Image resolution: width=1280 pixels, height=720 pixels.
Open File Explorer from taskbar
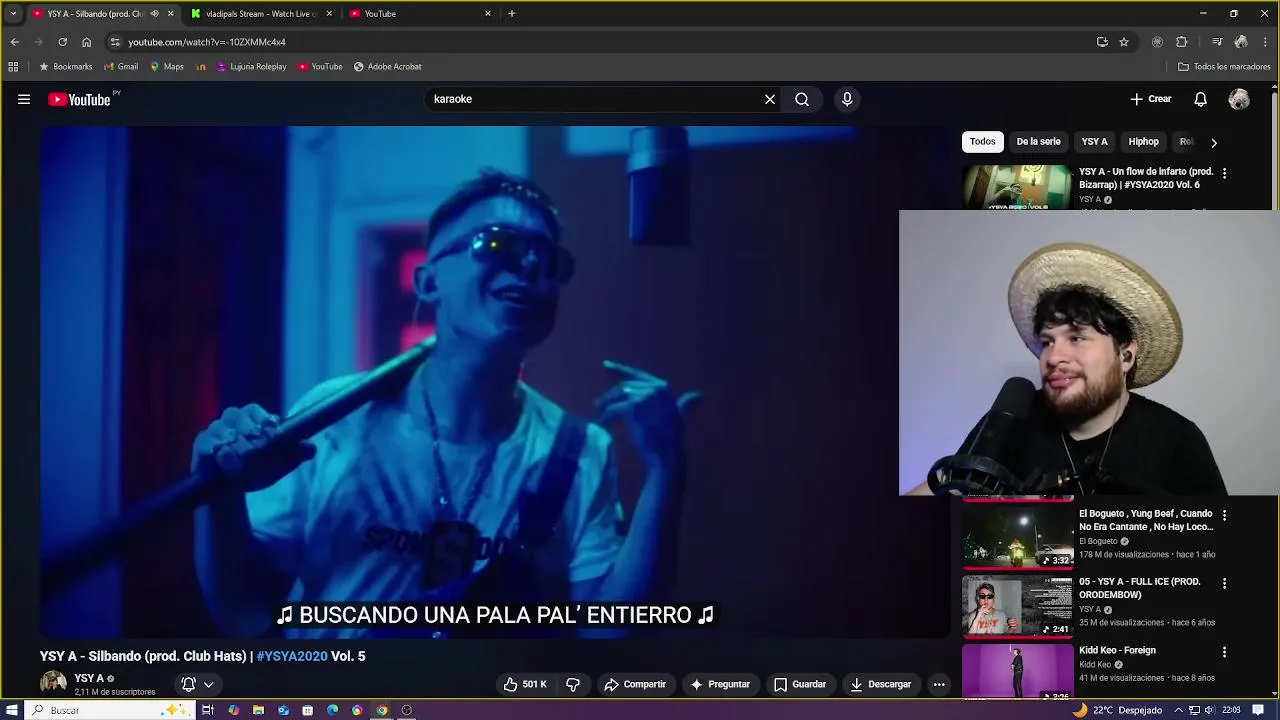click(258, 710)
